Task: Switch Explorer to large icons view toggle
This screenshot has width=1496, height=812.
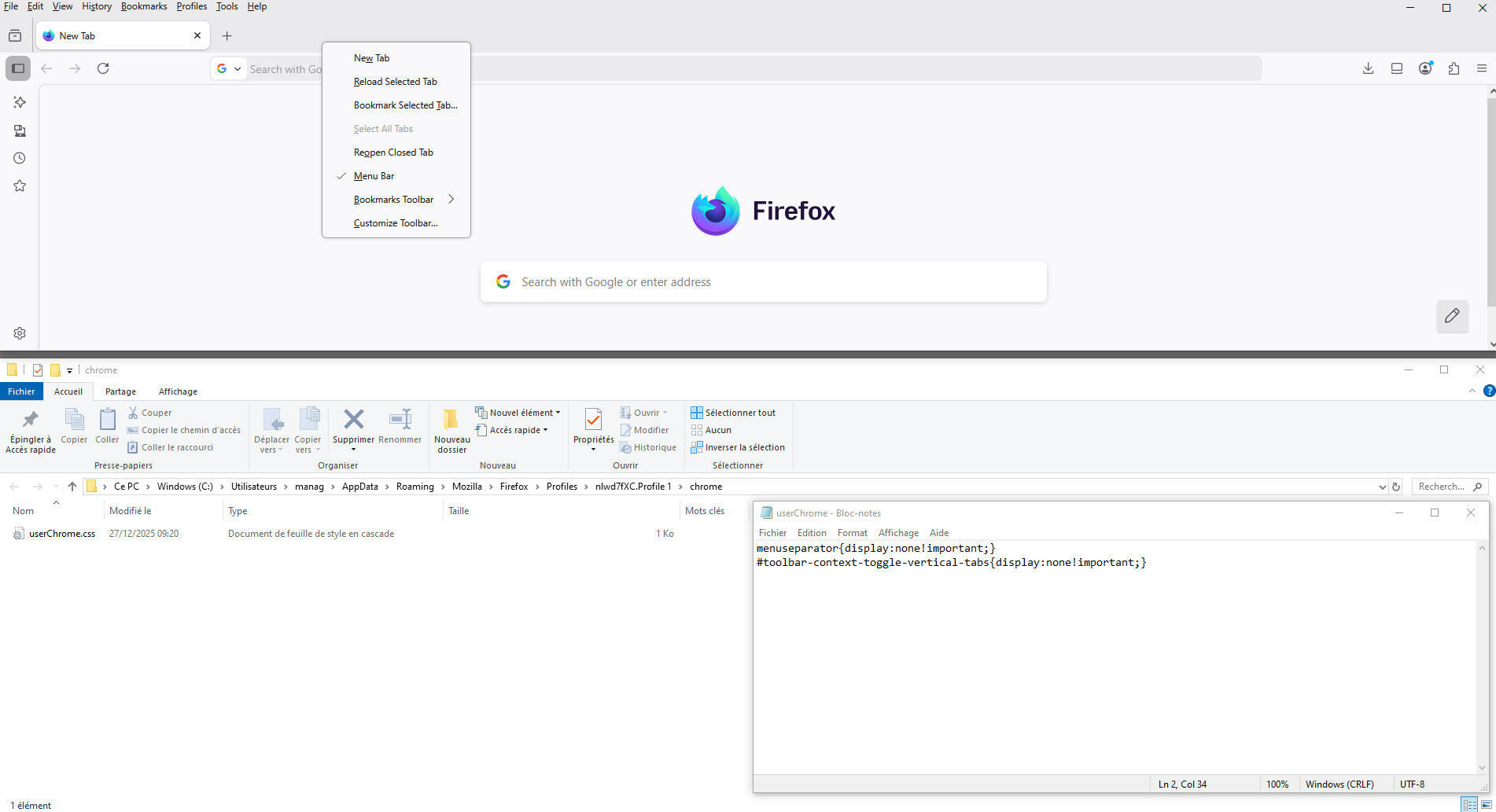Action: point(1487,805)
